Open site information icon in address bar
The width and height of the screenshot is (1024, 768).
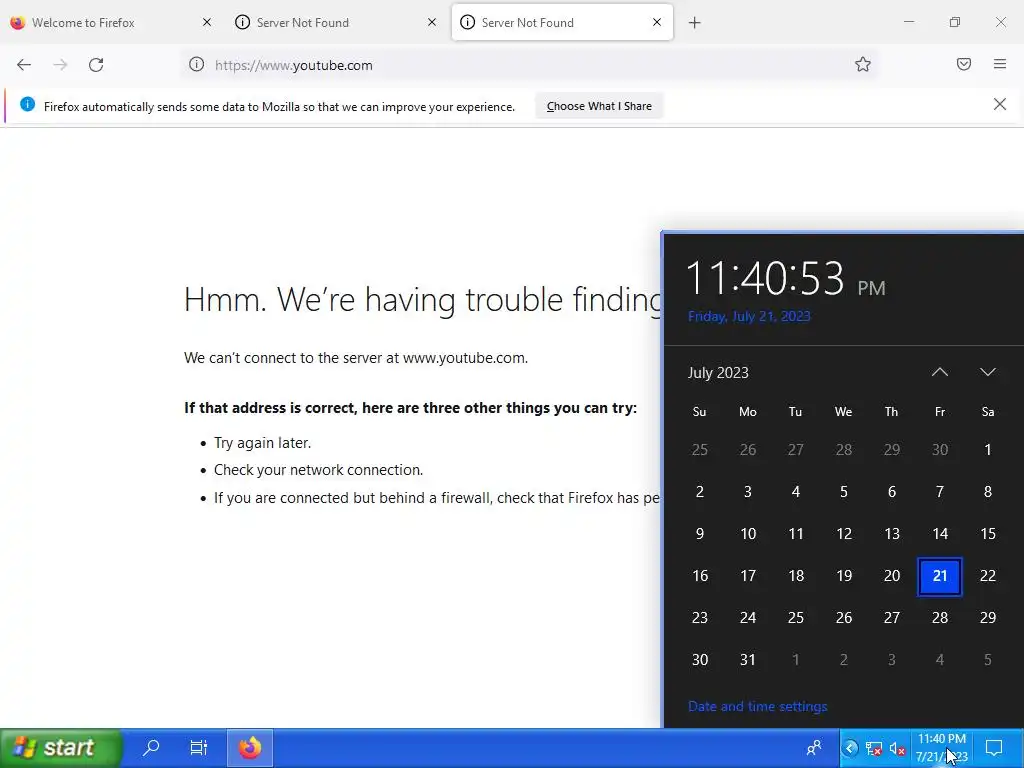(197, 65)
